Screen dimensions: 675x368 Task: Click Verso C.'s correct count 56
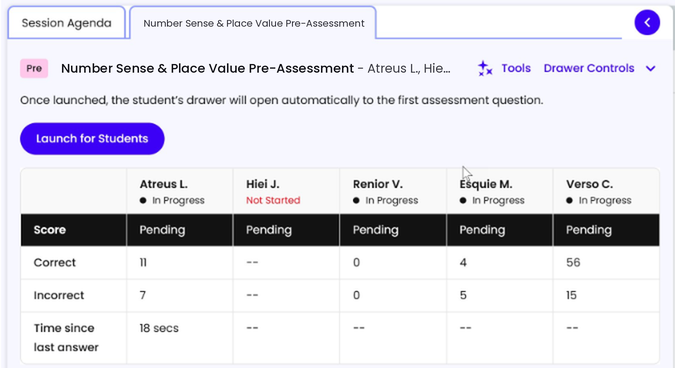coord(573,263)
